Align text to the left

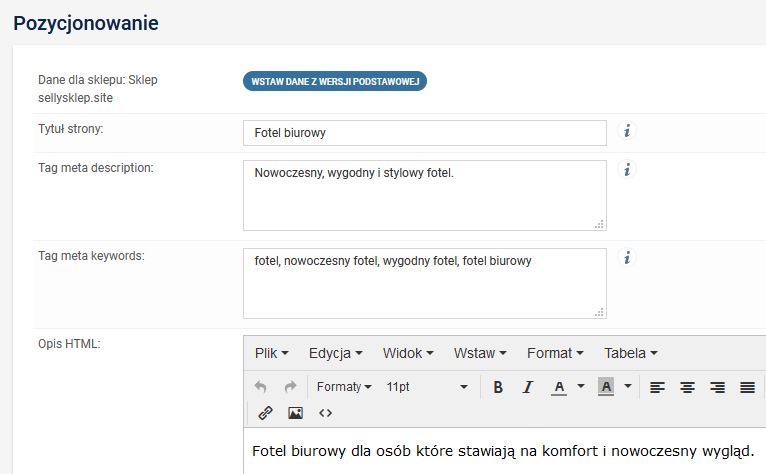point(657,387)
